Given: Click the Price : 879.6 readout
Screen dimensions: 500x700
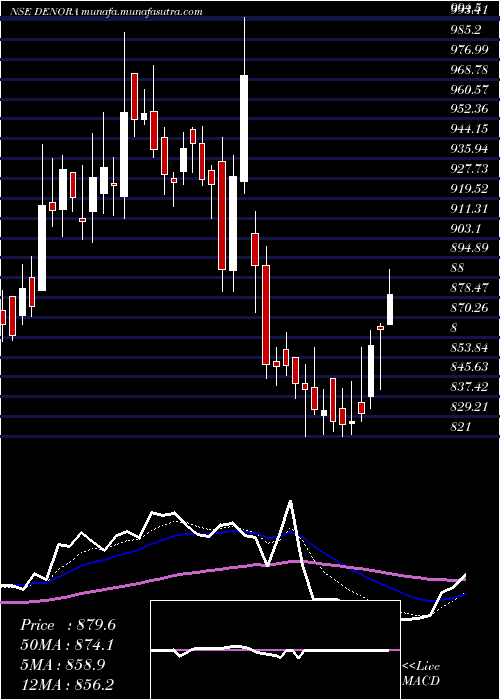Looking at the screenshot, I should 68,625.
